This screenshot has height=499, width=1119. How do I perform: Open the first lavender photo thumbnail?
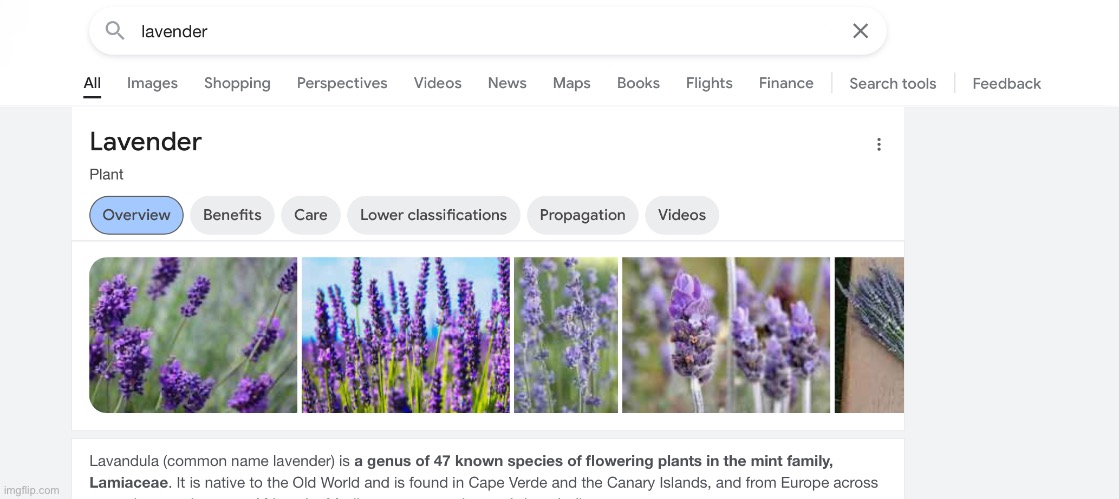point(193,335)
